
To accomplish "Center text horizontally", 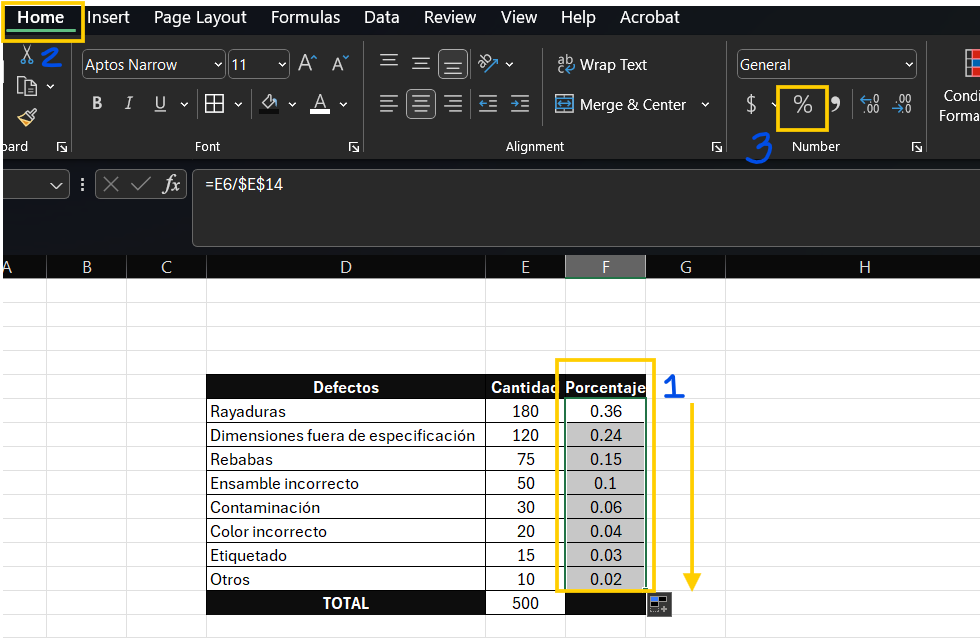I will pos(421,104).
